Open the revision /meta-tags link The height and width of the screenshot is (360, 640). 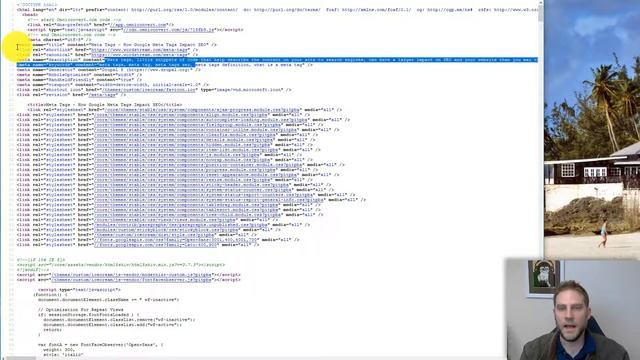point(102,95)
